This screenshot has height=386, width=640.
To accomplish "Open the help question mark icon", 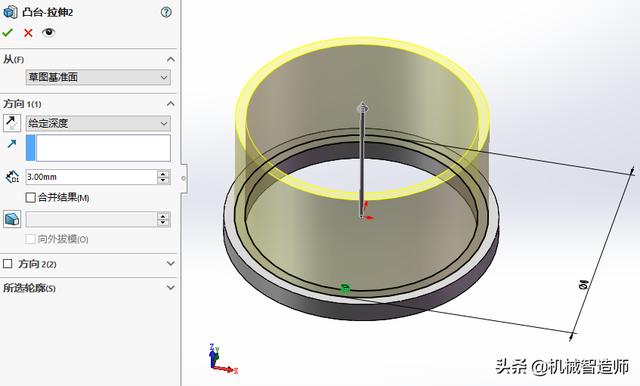I will [166, 12].
